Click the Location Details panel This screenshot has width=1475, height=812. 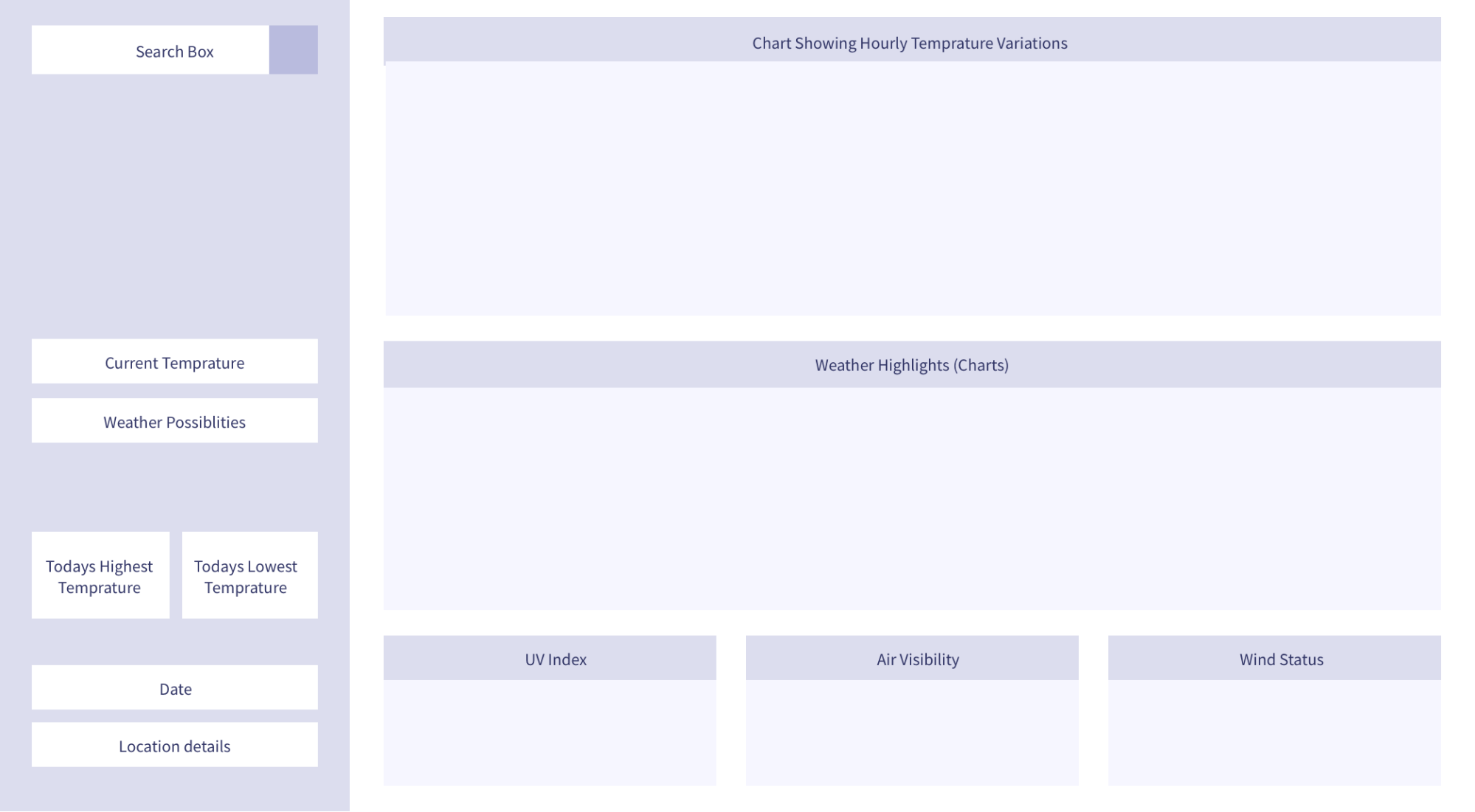(175, 745)
